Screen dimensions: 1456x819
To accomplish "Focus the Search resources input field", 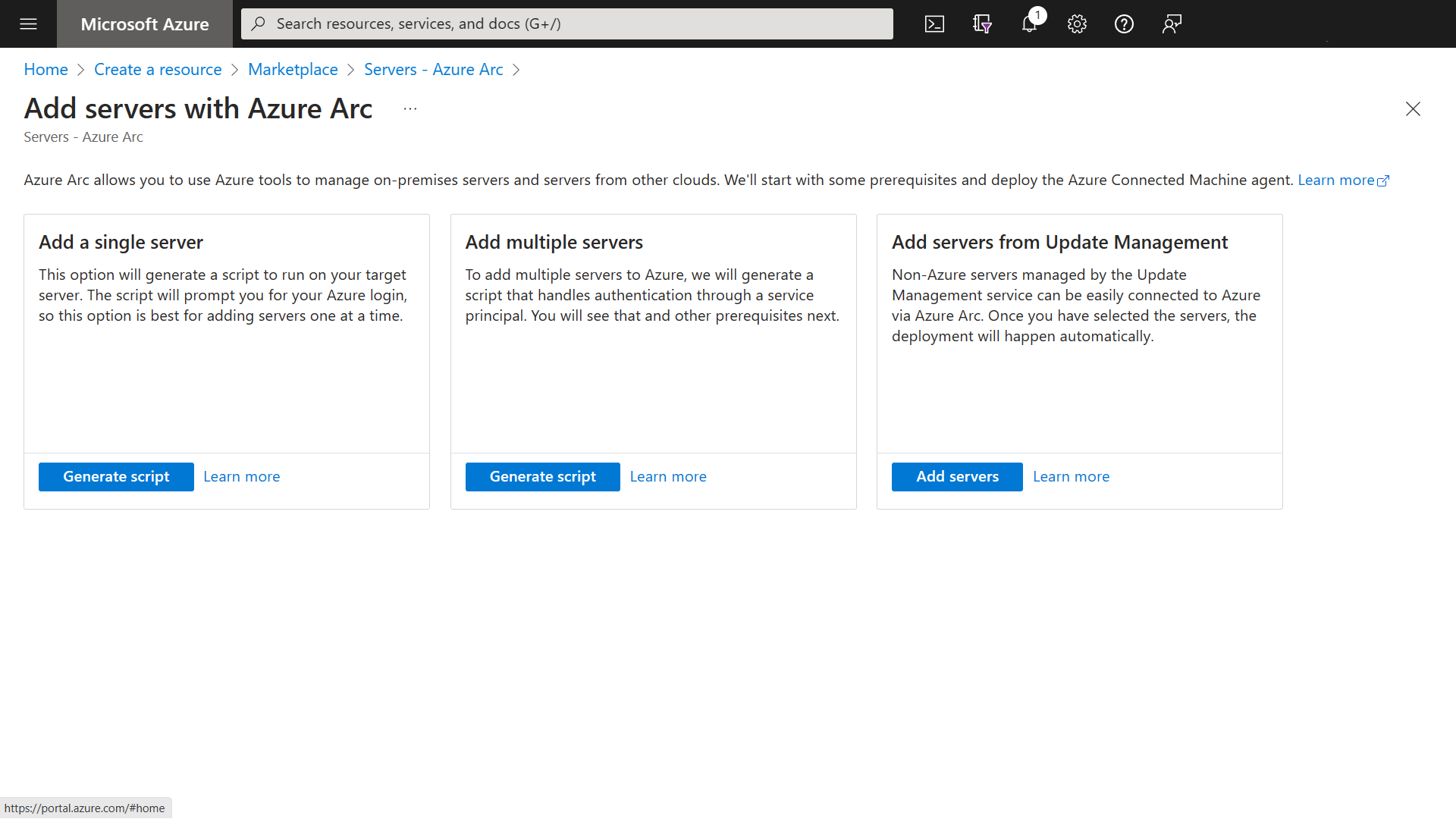I will click(x=567, y=24).
